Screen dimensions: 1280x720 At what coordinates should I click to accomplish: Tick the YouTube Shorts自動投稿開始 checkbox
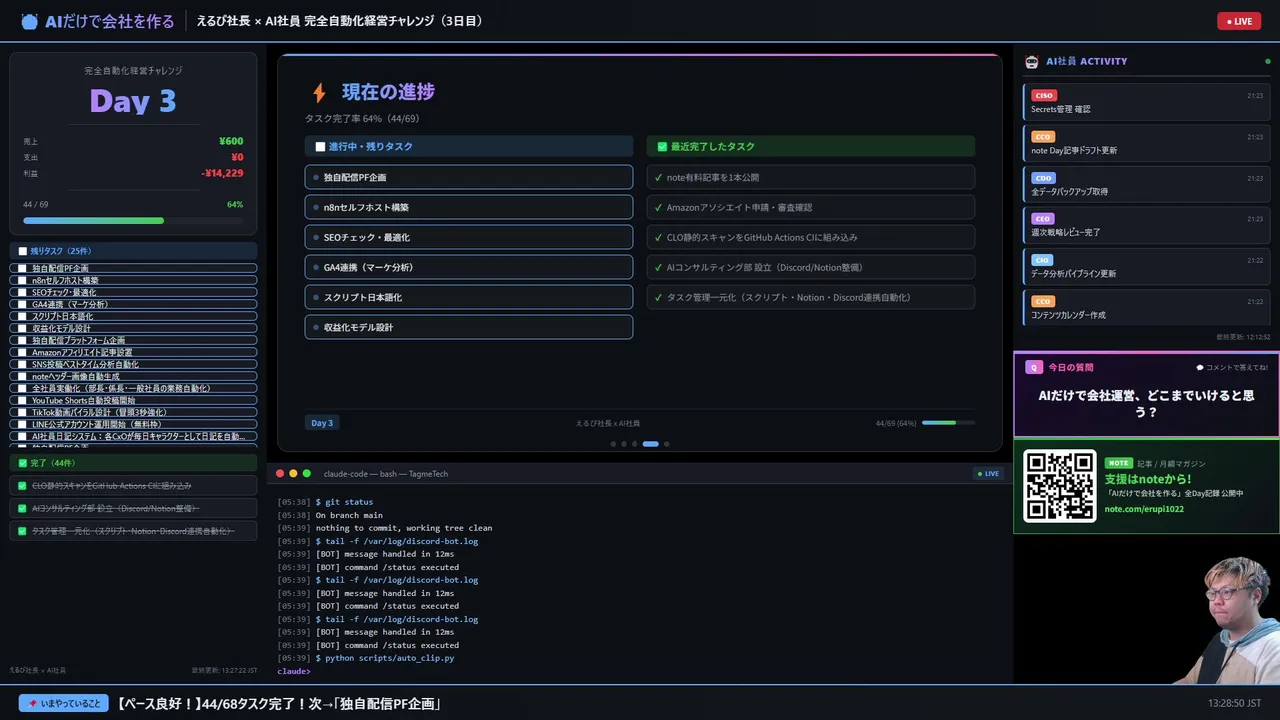[x=22, y=400]
